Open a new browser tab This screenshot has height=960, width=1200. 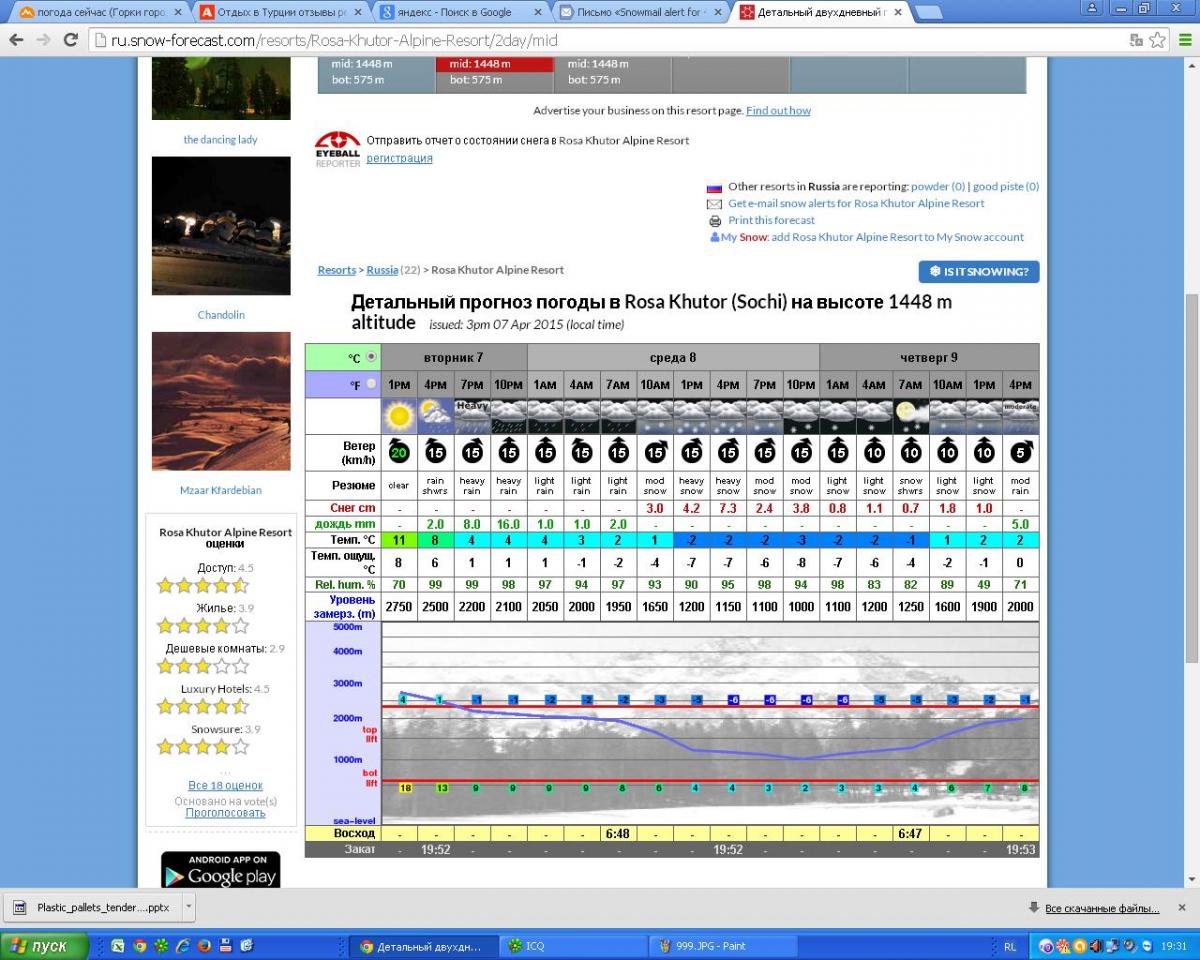(928, 13)
